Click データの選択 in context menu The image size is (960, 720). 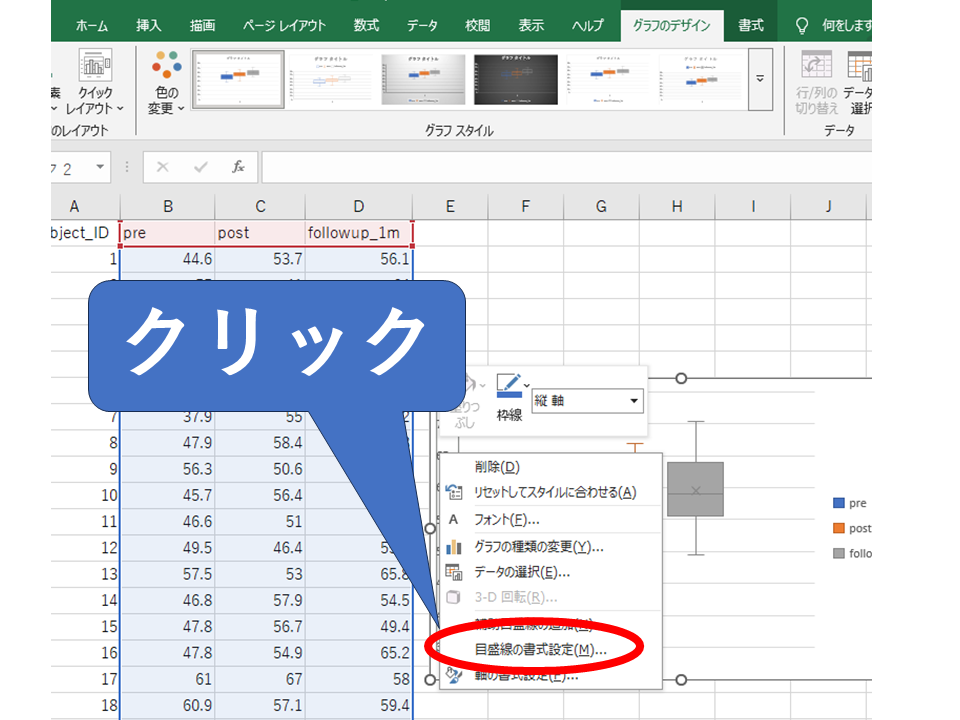tap(521, 572)
